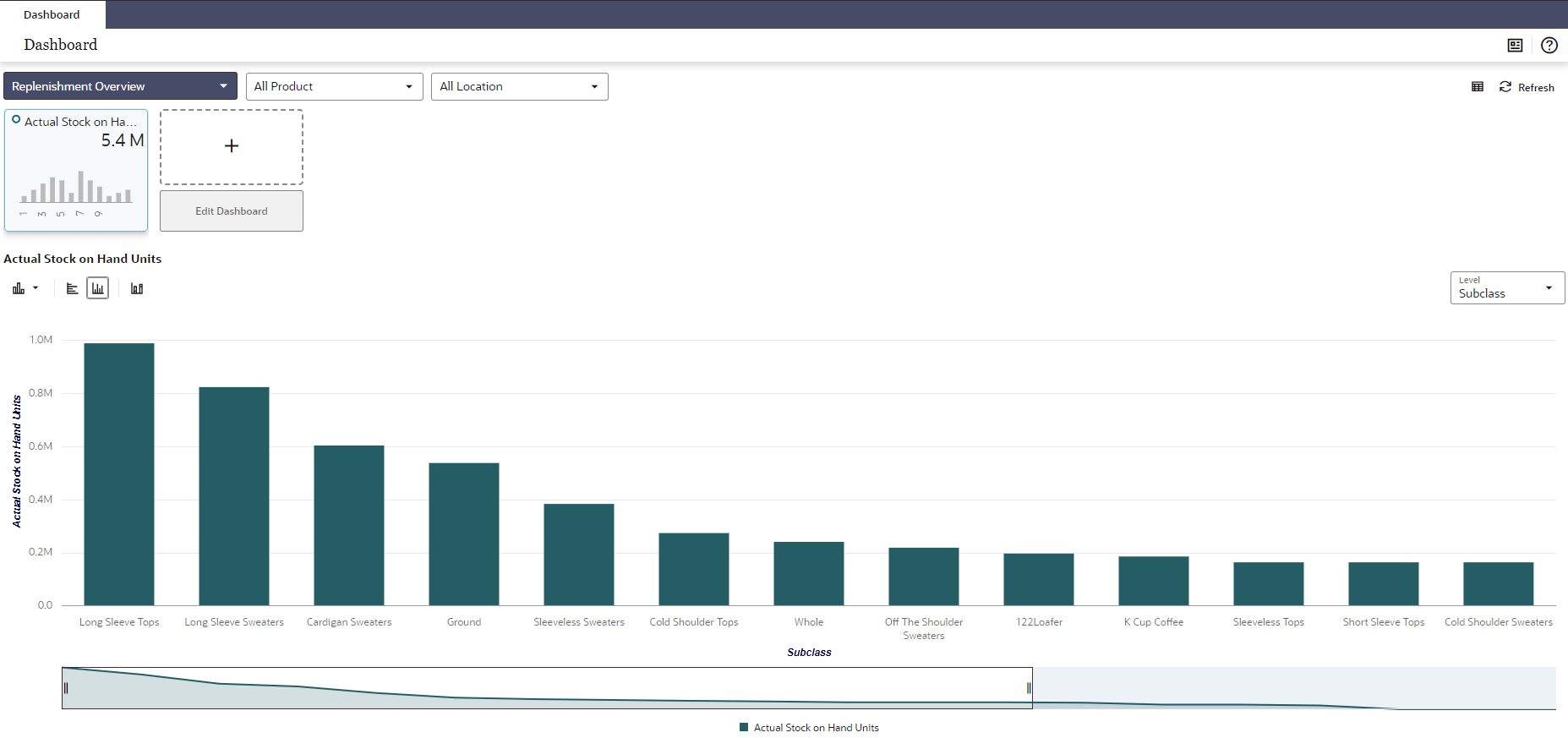
Task: Select the Actual Stock on Hand tile
Action: pos(76,170)
